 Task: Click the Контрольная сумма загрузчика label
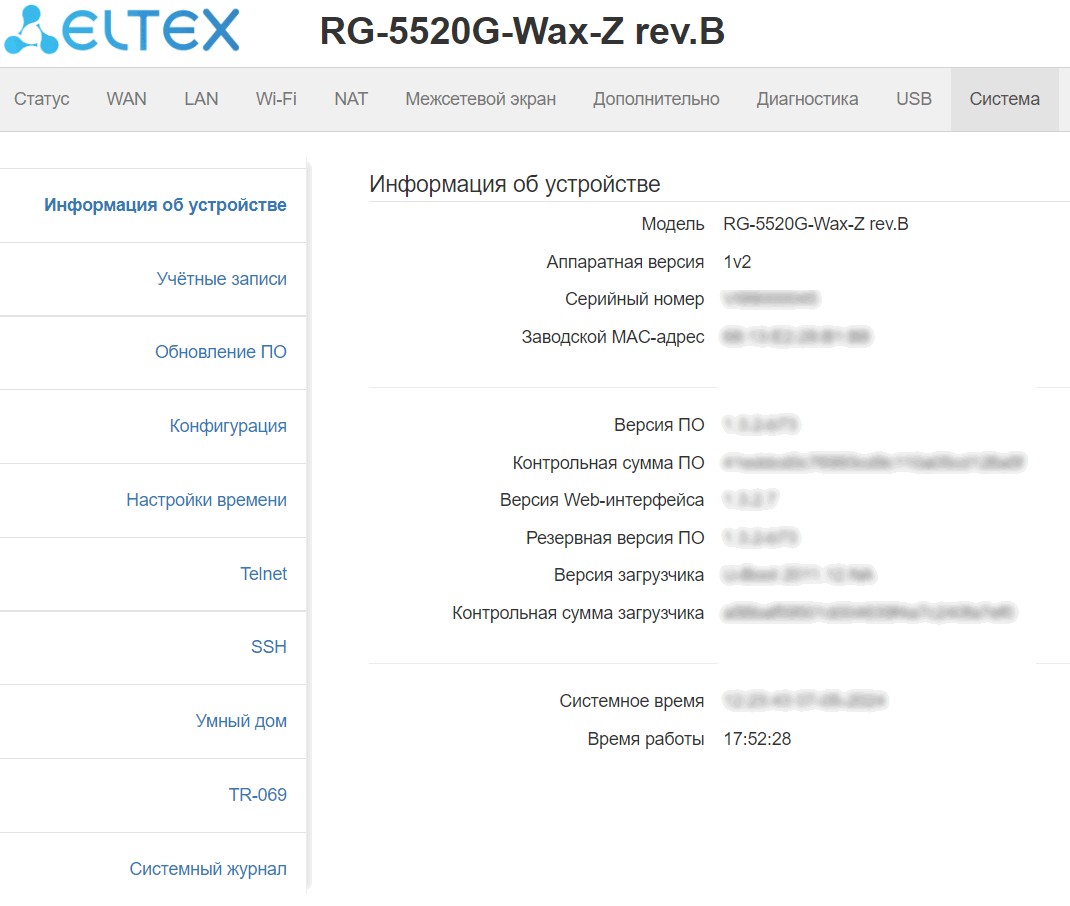(x=578, y=613)
